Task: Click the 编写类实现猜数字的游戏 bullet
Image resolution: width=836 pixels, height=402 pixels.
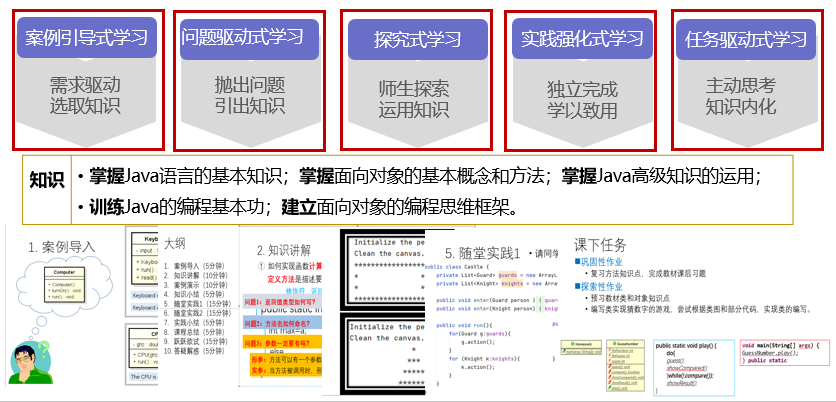Action: 698,309
